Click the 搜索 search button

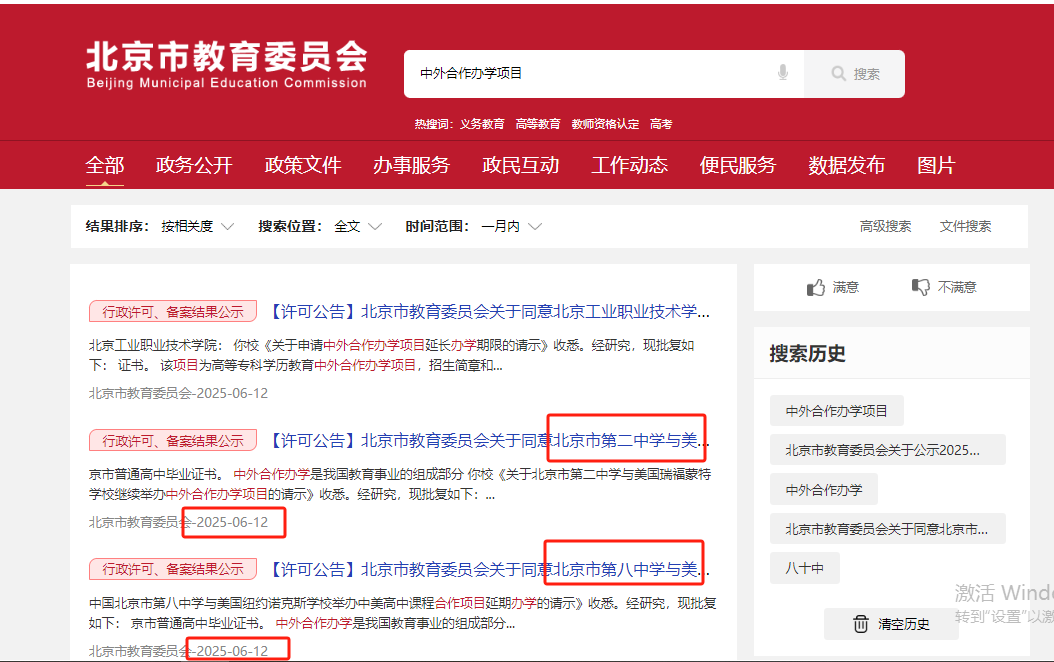click(x=854, y=74)
